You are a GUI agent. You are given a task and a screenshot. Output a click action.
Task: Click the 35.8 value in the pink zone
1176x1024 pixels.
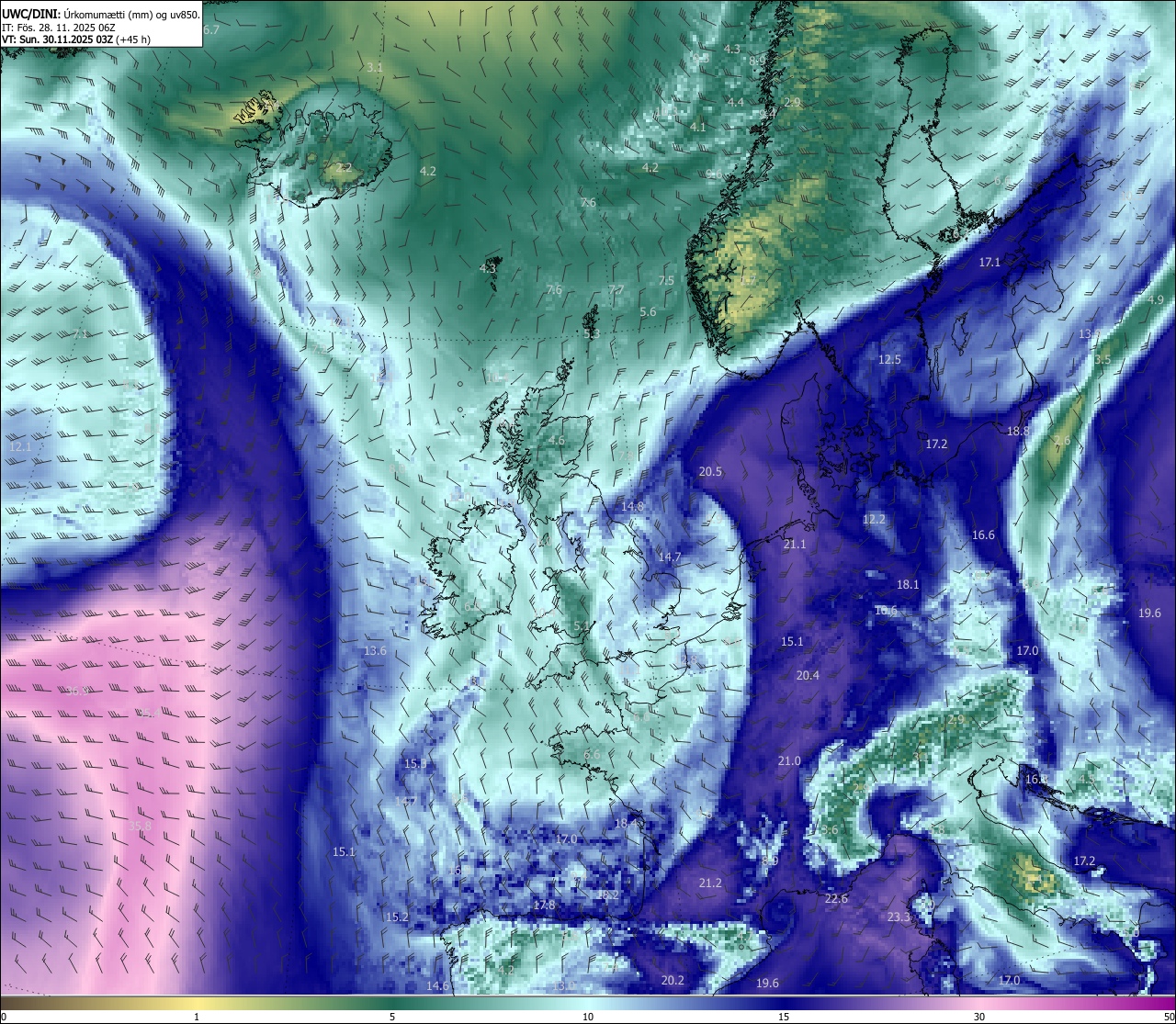(x=140, y=827)
